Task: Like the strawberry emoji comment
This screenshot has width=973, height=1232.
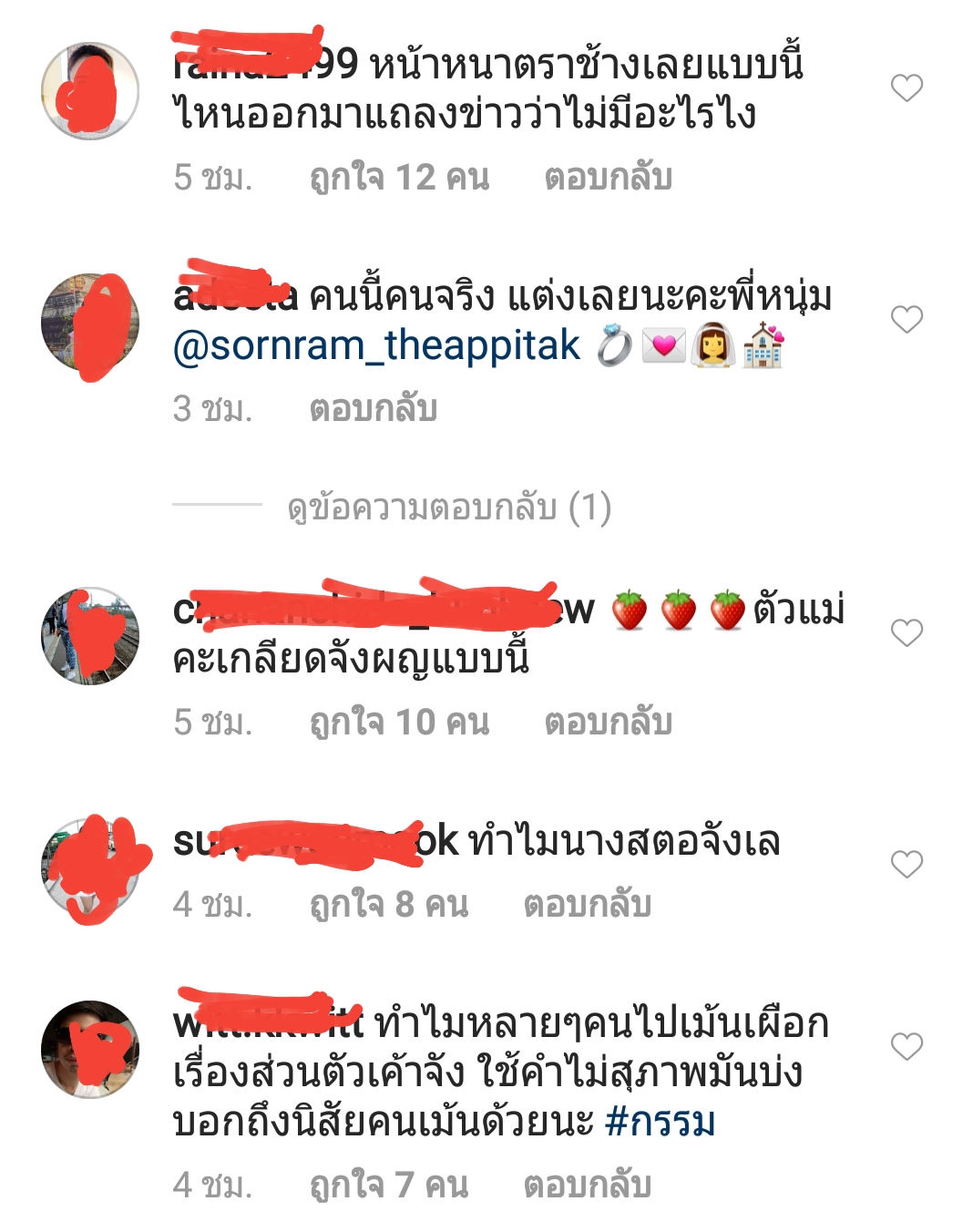Action: (906, 633)
